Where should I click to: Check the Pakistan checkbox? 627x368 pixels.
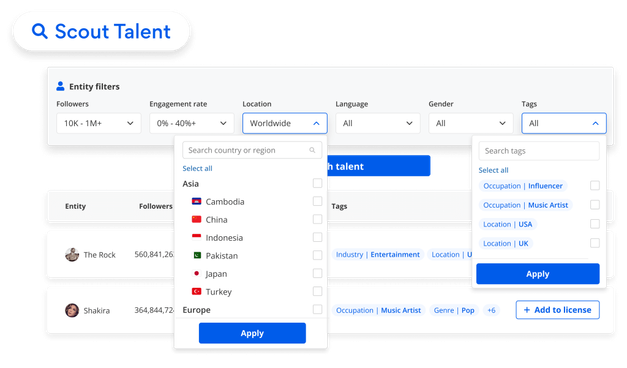pos(317,255)
